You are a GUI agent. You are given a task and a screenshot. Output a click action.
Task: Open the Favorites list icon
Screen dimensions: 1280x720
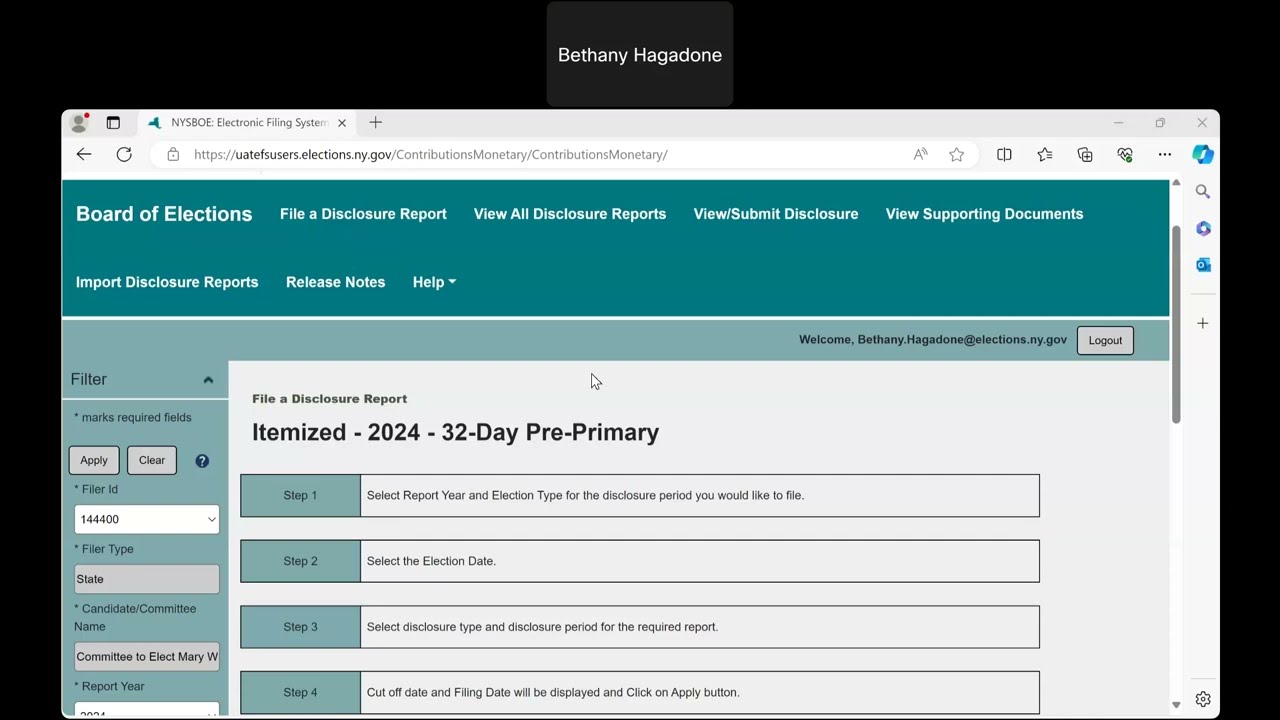tap(1045, 154)
